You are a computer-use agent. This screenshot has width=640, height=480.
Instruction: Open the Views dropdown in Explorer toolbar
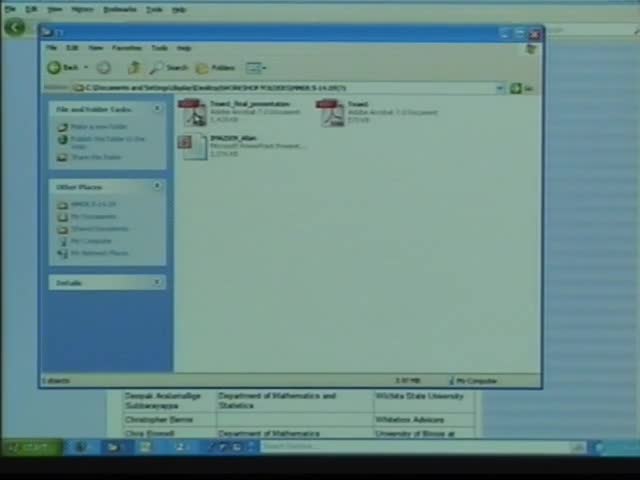256,68
